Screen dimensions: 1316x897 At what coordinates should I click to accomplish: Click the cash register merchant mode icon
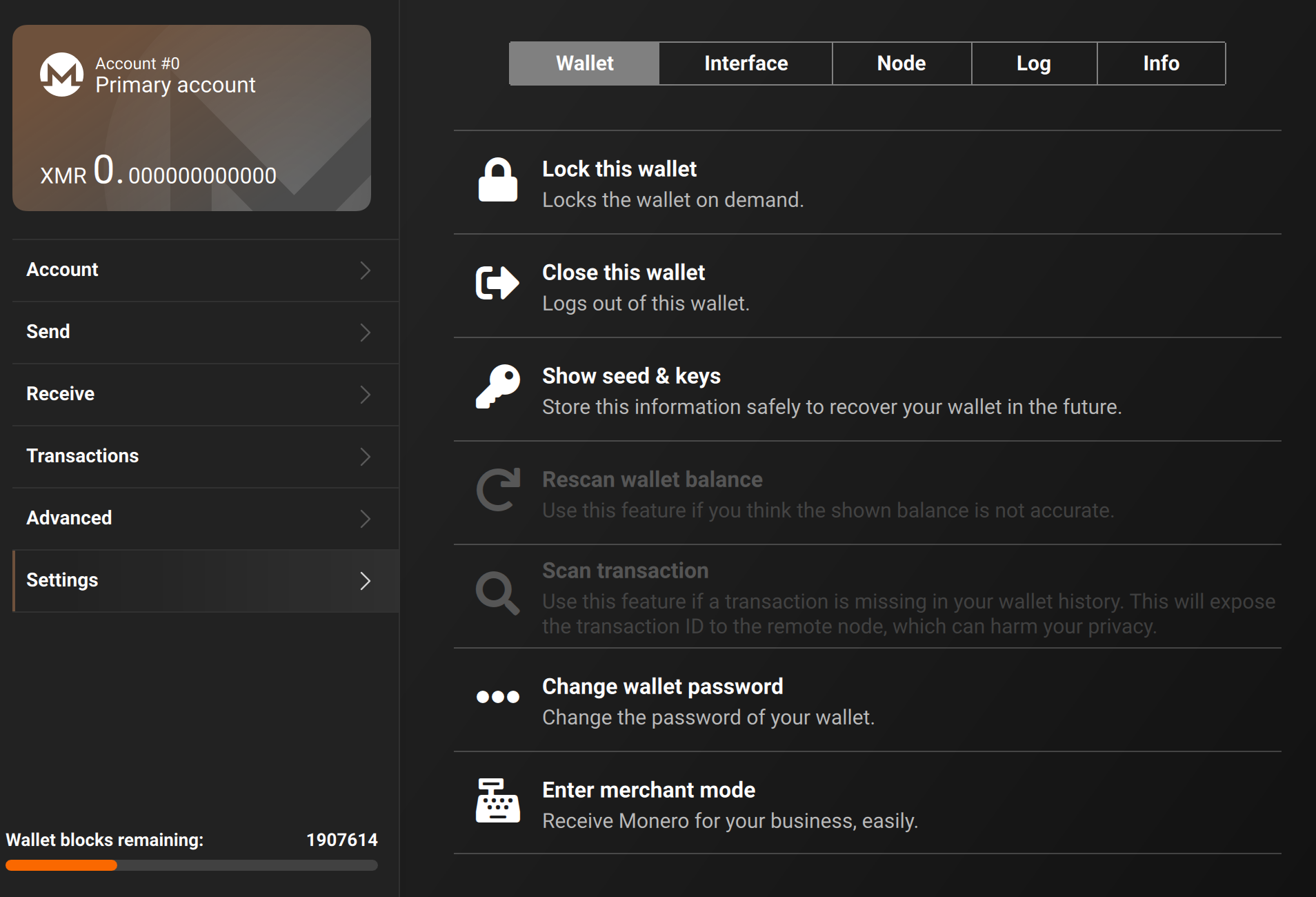(497, 802)
